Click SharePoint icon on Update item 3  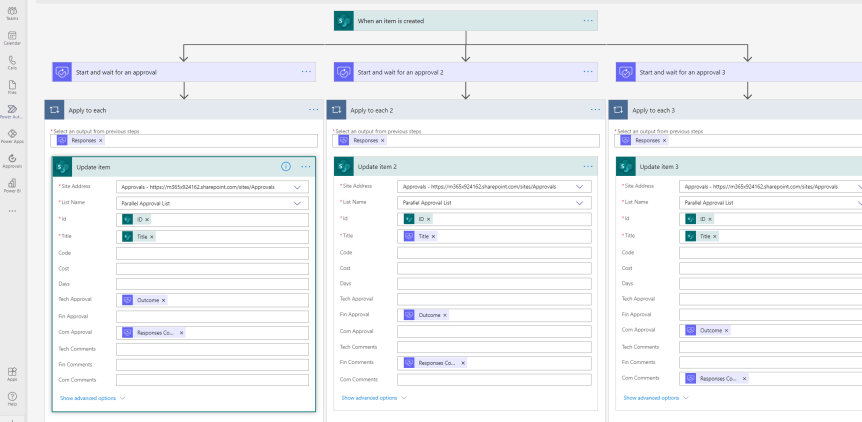626,166
